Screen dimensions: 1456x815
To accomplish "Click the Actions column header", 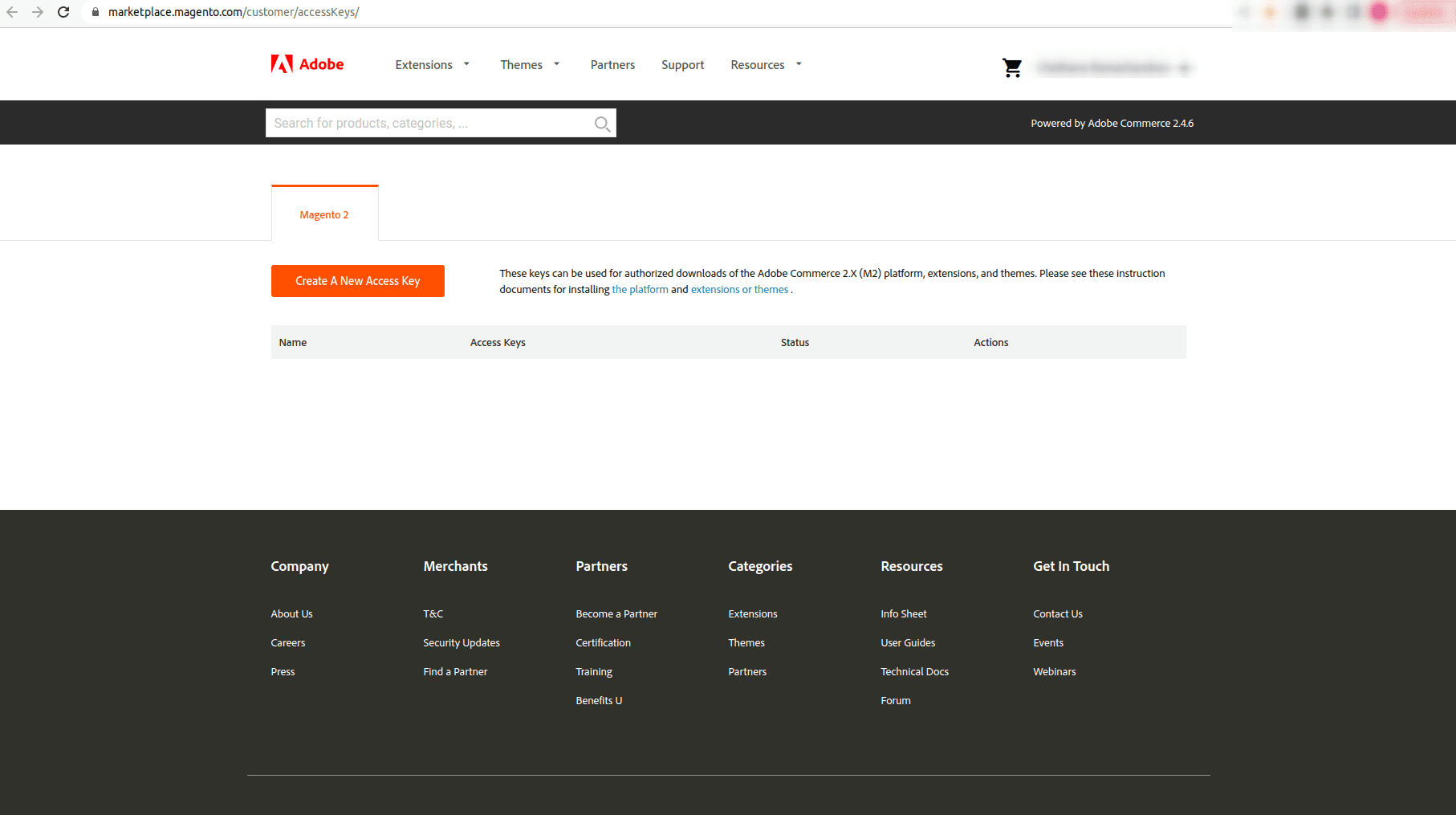I will (991, 343).
